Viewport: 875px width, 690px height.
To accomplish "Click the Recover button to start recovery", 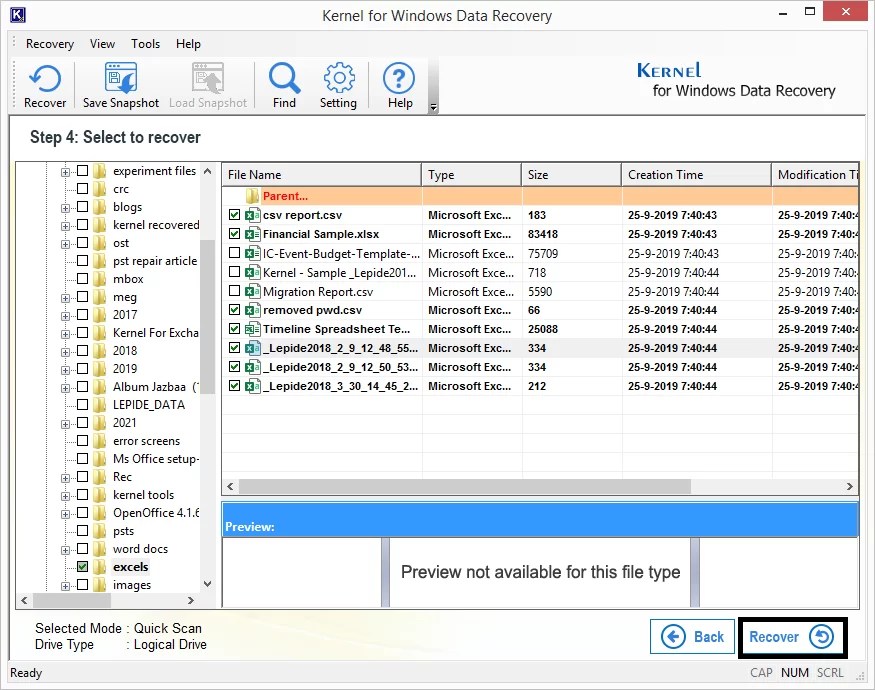I will pyautogui.click(x=792, y=637).
